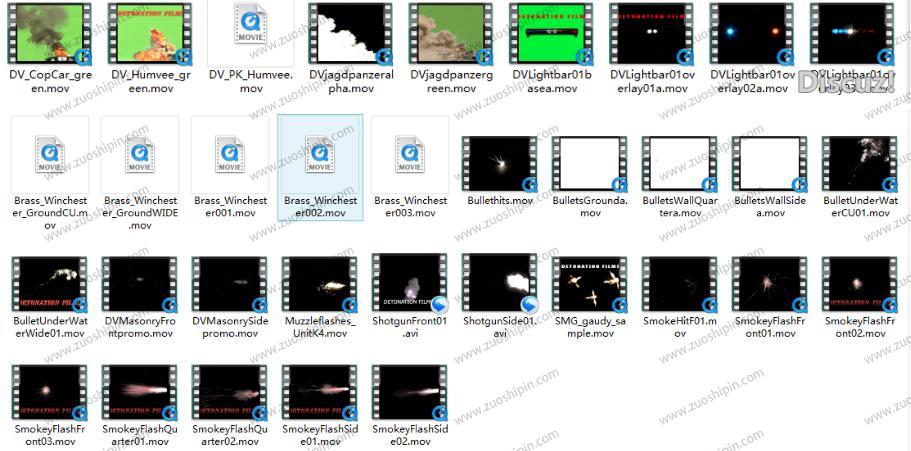Click the Brass_Winchester_GroundWIDE.mov file icon
Screen dimensions: 911x451
pos(140,154)
